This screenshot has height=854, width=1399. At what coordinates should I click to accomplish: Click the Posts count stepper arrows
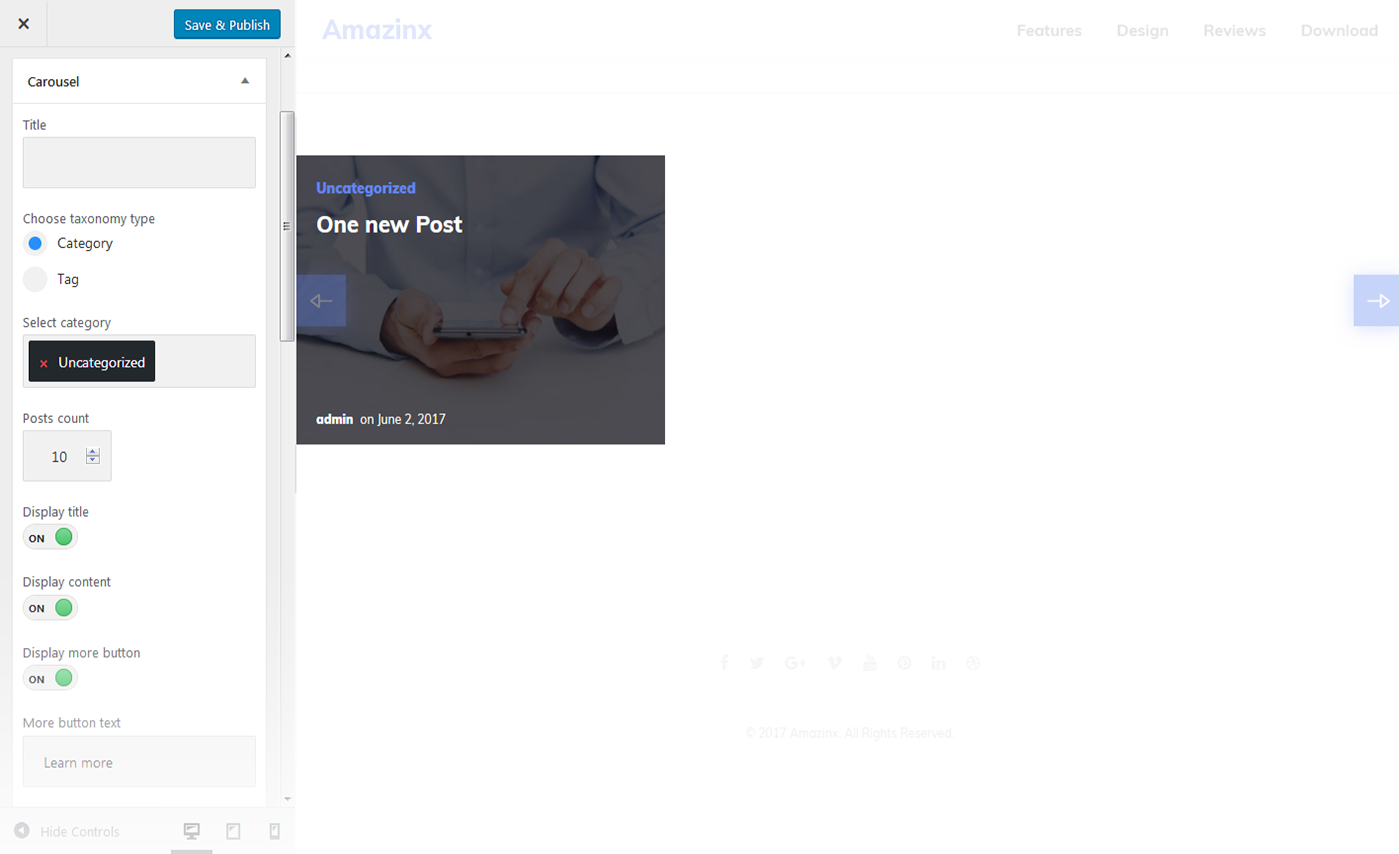[x=93, y=456]
